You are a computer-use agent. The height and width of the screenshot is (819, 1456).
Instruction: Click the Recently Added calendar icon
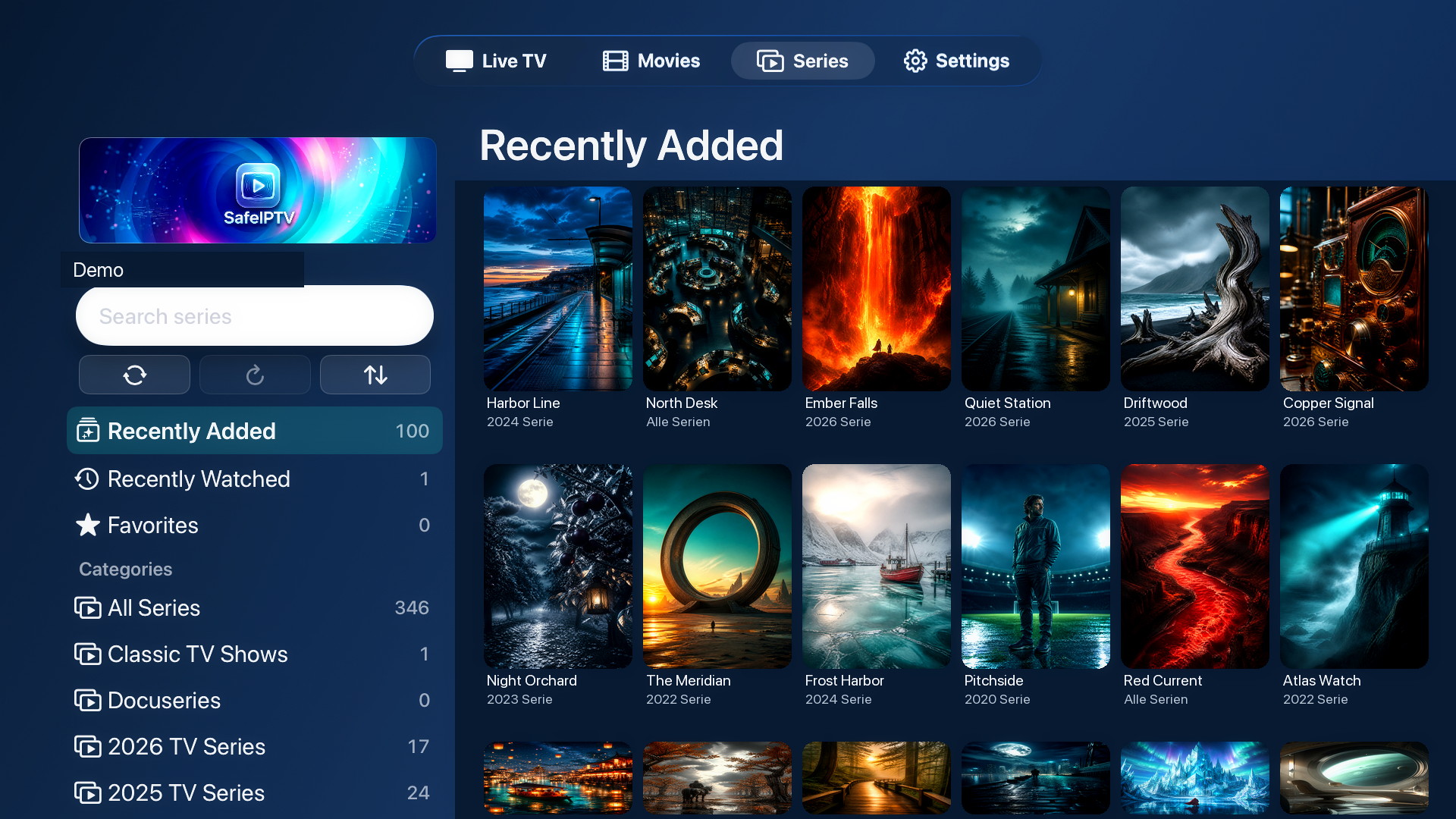coord(88,431)
